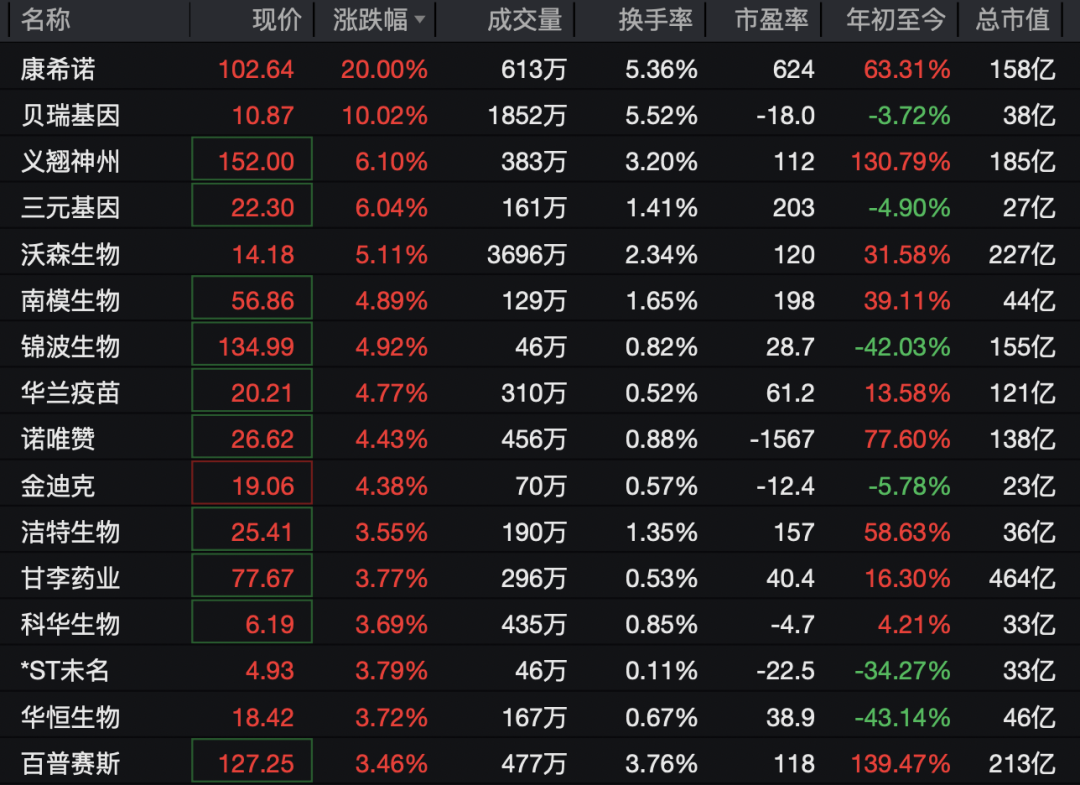
Task: Open the 康希诺 stock row
Action: (540, 69)
